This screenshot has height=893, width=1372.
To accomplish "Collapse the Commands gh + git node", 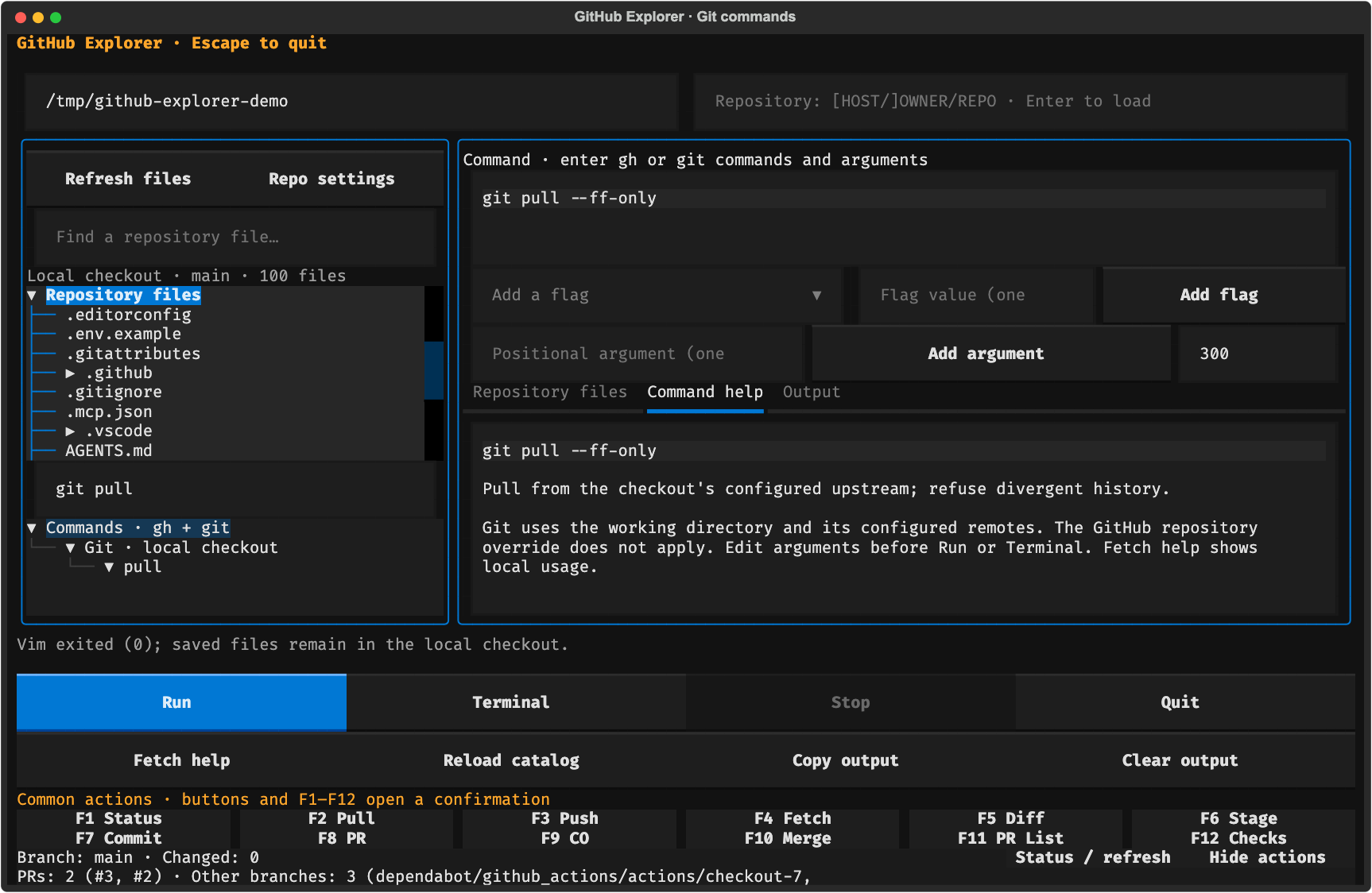I will pos(32,528).
